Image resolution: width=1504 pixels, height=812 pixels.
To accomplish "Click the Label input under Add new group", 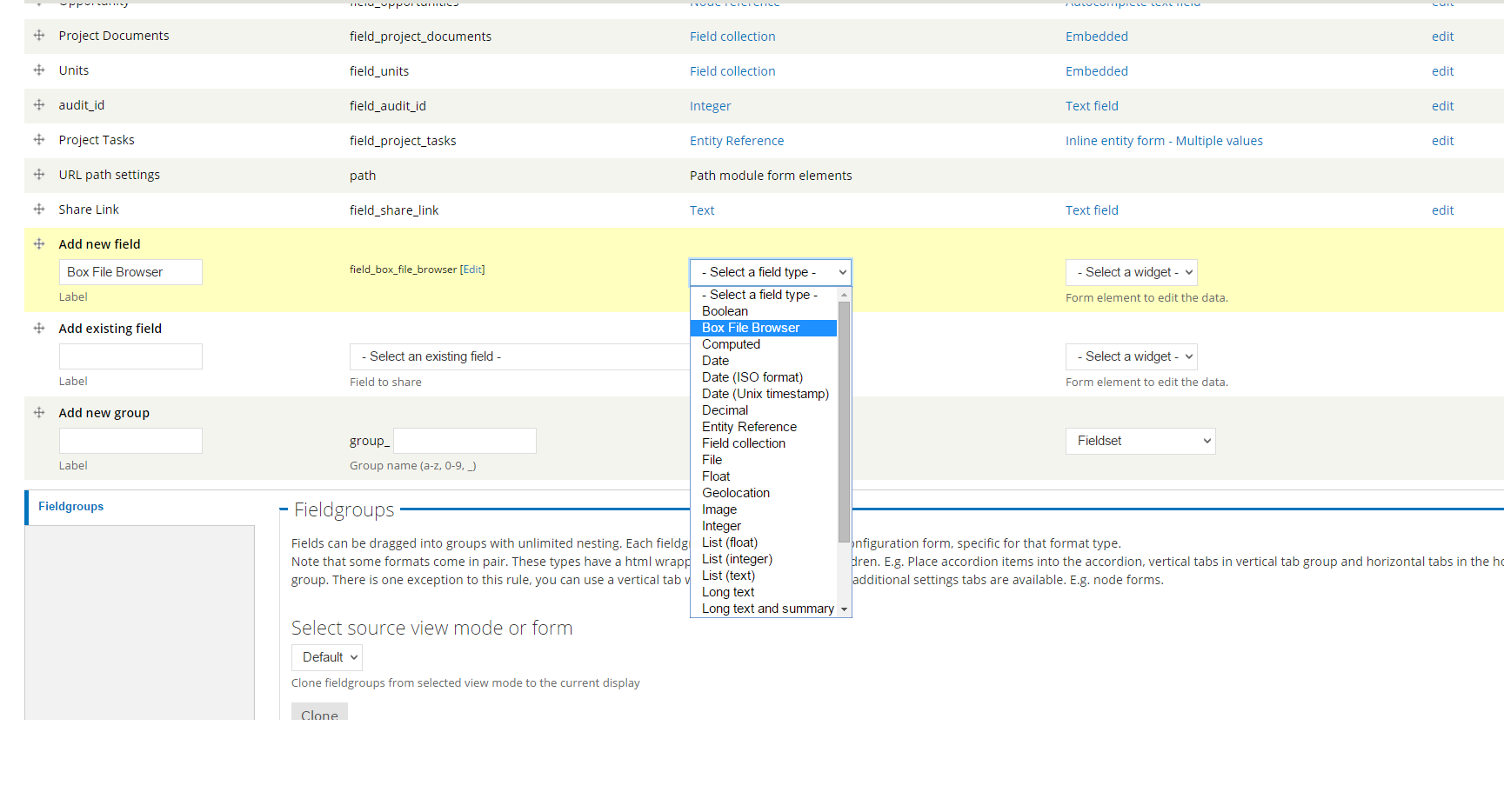I will [130, 441].
